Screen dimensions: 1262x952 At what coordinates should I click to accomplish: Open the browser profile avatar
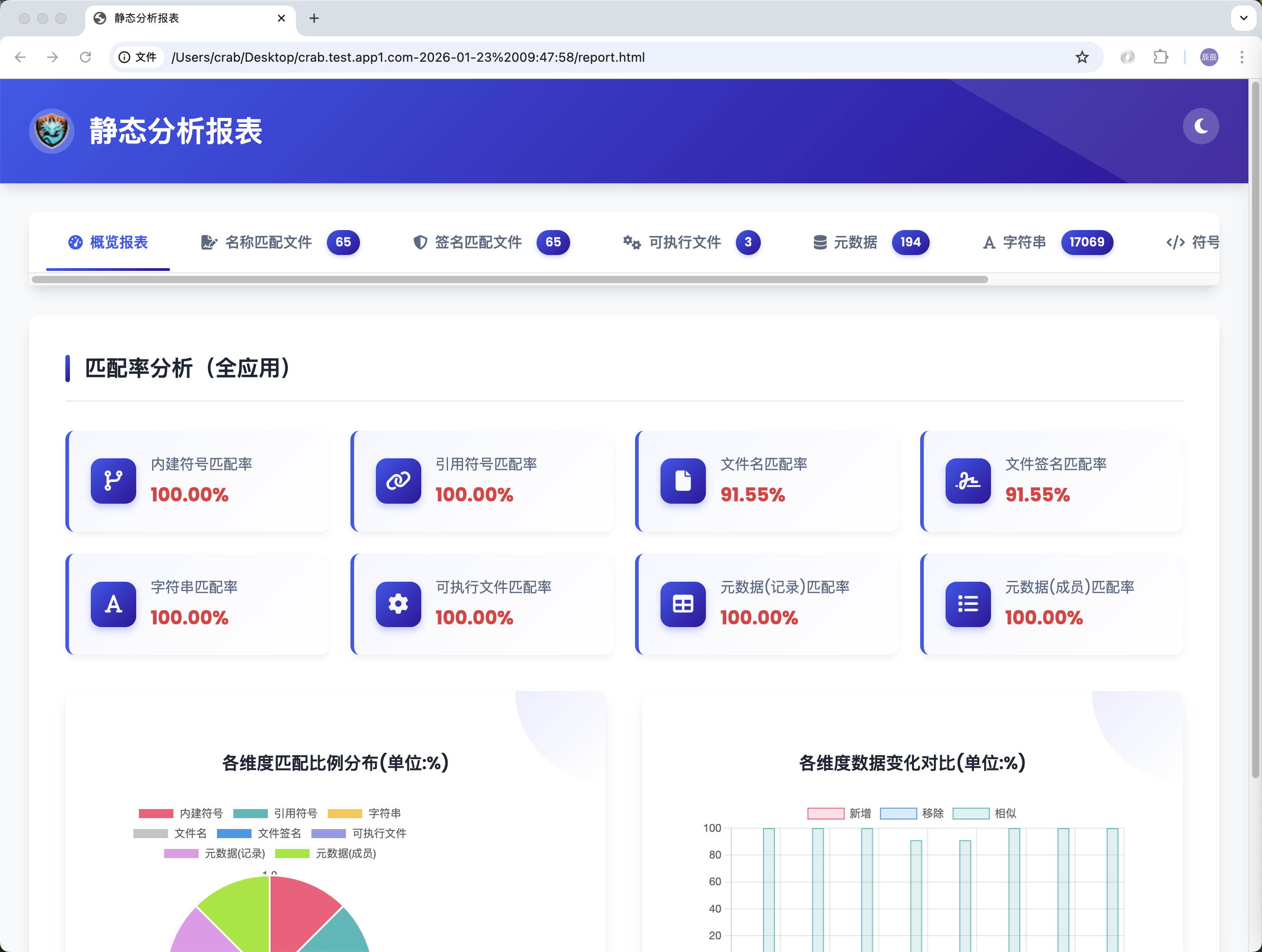click(1208, 57)
